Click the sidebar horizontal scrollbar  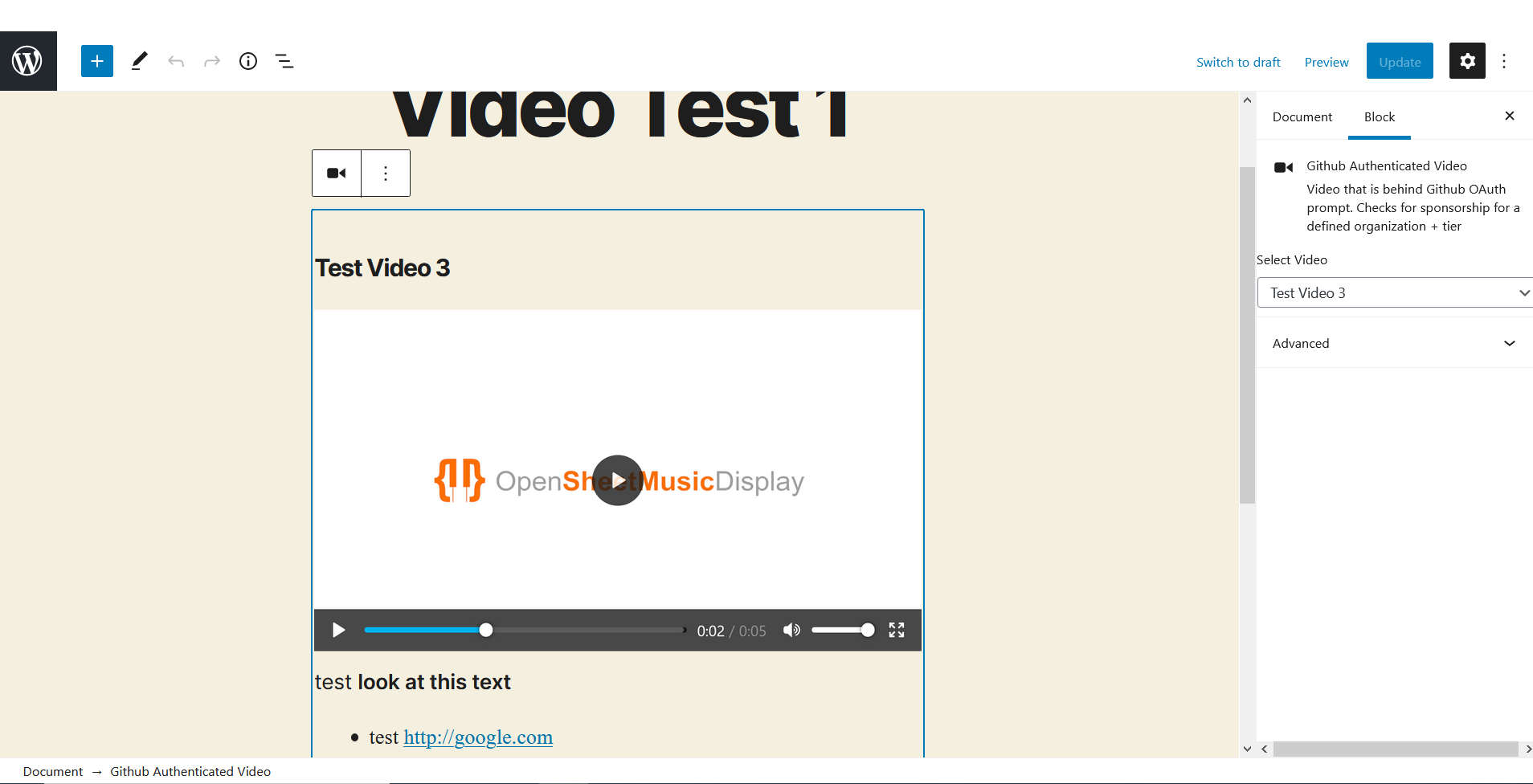[1396, 749]
